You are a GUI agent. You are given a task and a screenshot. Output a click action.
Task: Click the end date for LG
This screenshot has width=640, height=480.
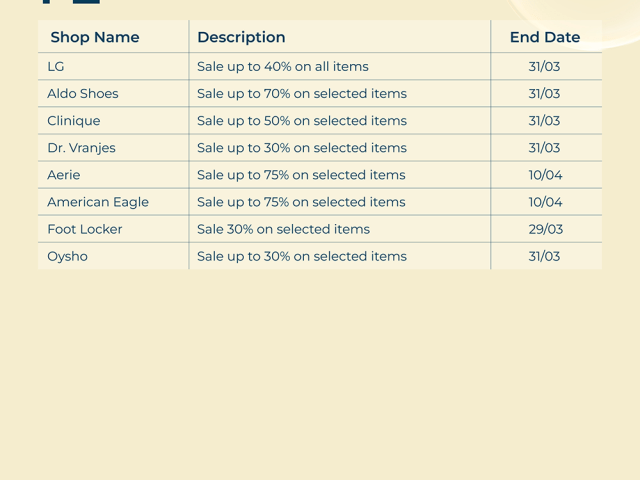(545, 67)
